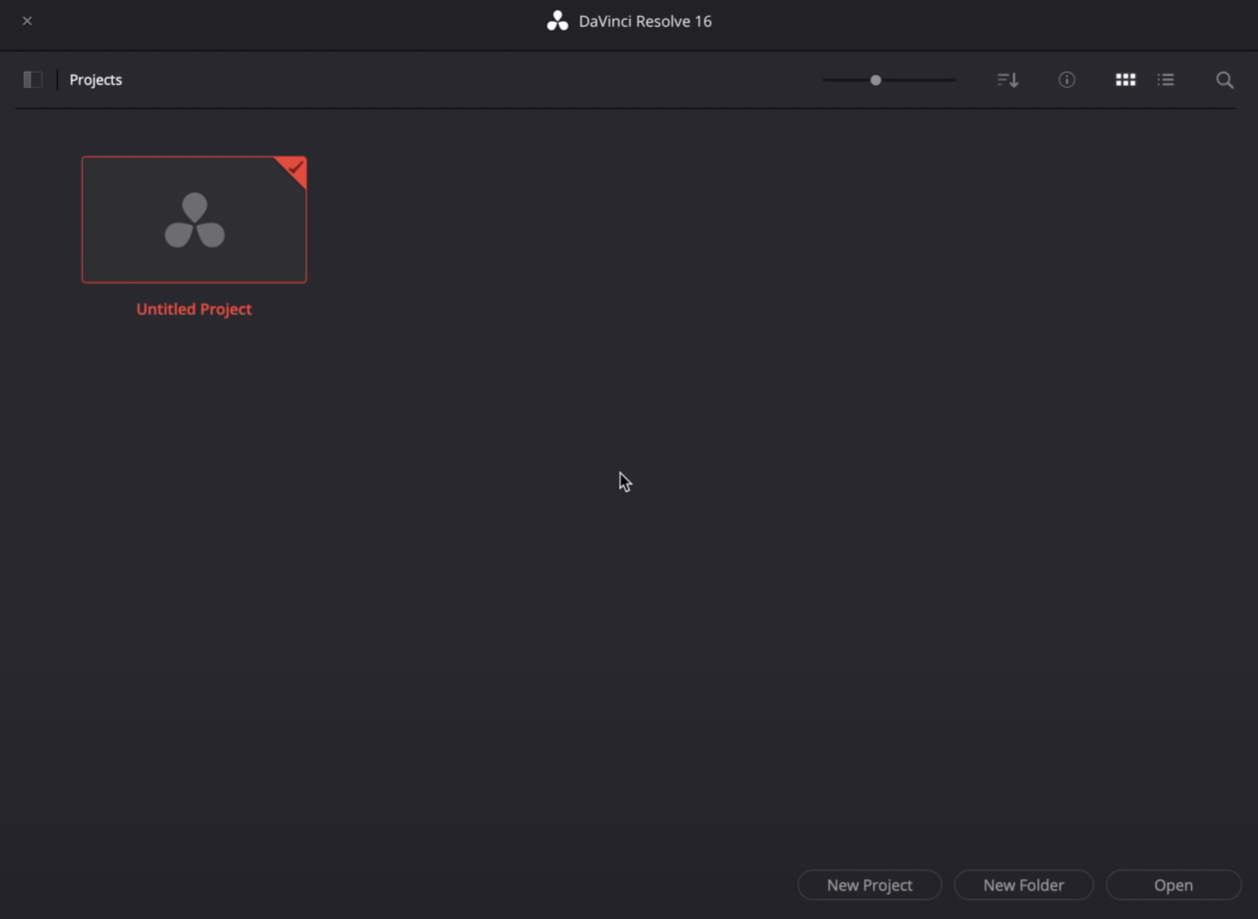Screen dimensions: 1258x919
Task: Click the New Project button
Action: [870, 885]
